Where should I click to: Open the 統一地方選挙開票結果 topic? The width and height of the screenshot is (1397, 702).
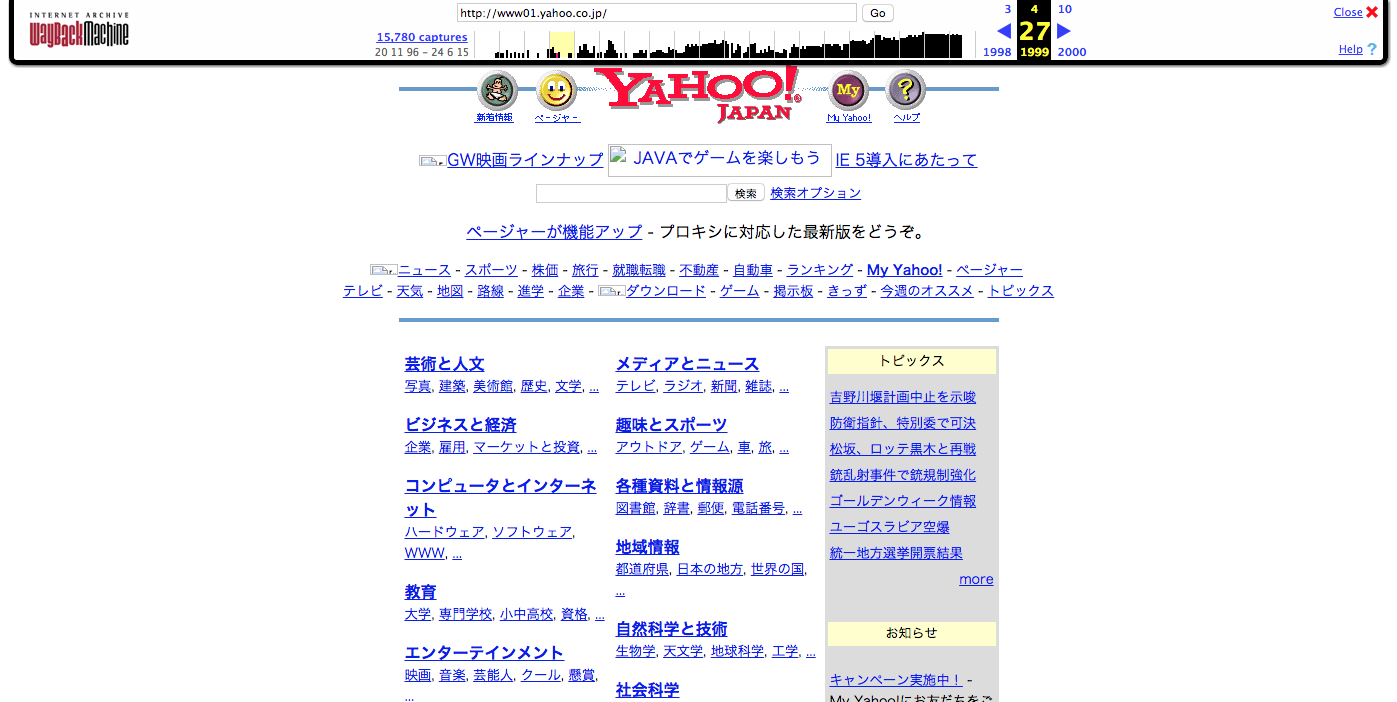pos(896,553)
